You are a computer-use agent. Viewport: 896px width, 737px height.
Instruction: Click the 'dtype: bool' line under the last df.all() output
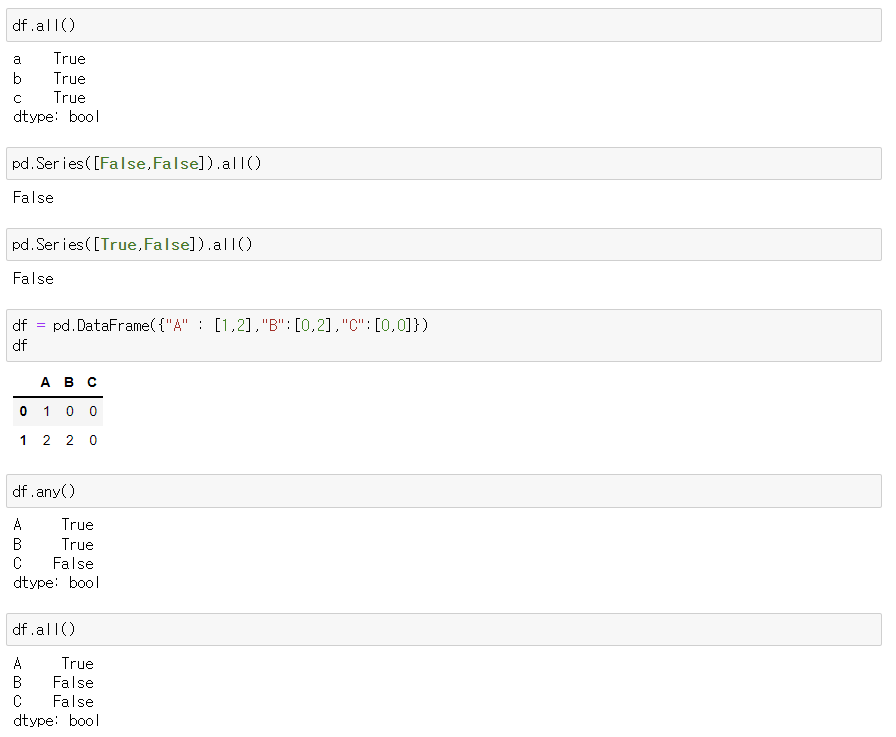click(56, 721)
